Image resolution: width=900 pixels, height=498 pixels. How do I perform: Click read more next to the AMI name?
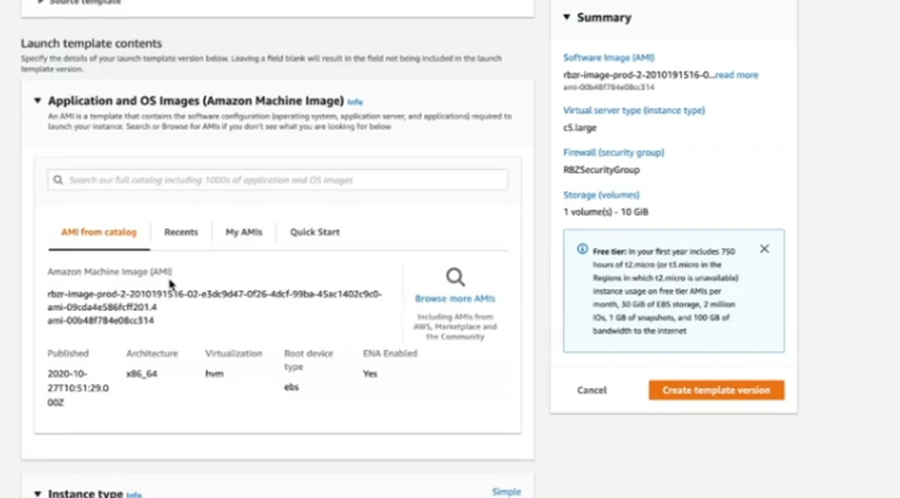(x=737, y=75)
